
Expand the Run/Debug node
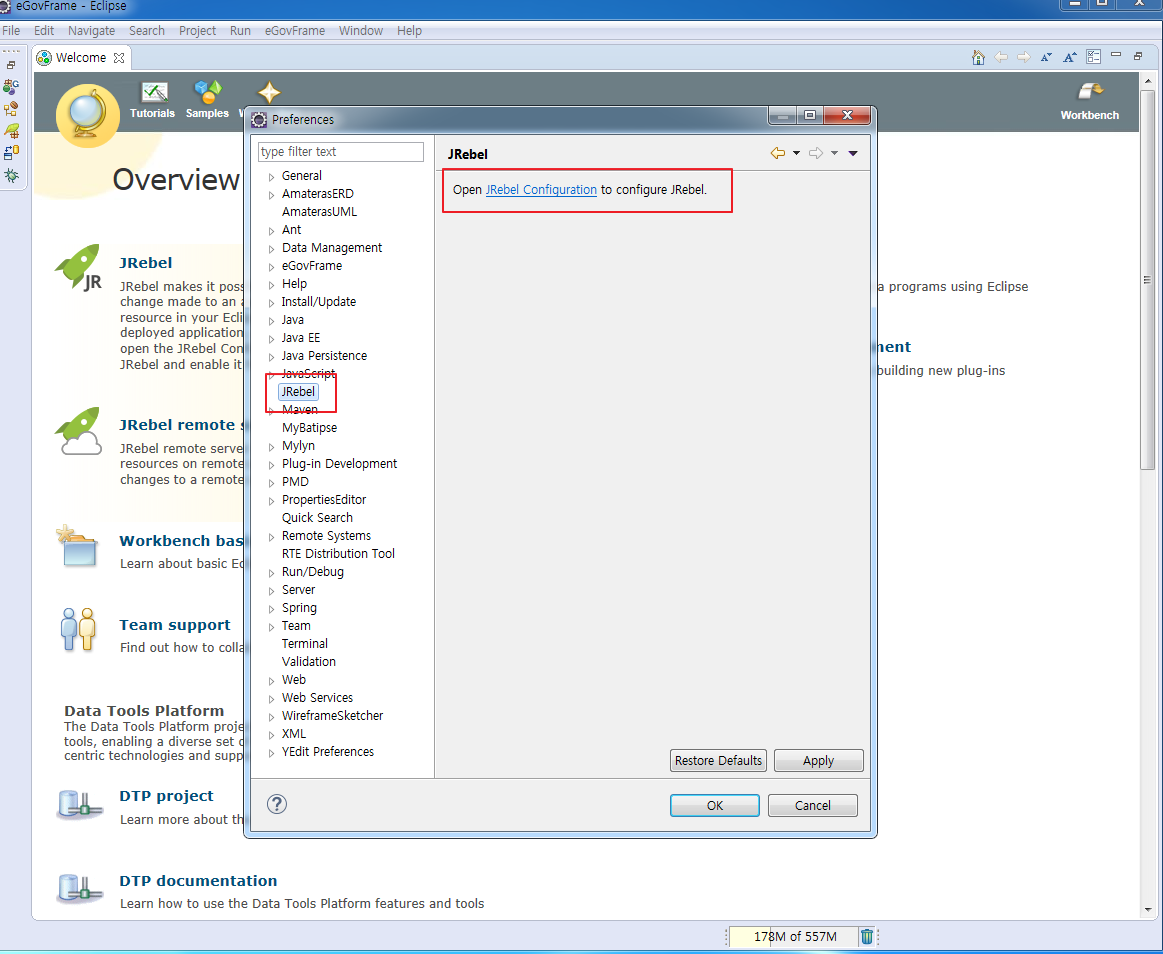coord(271,573)
